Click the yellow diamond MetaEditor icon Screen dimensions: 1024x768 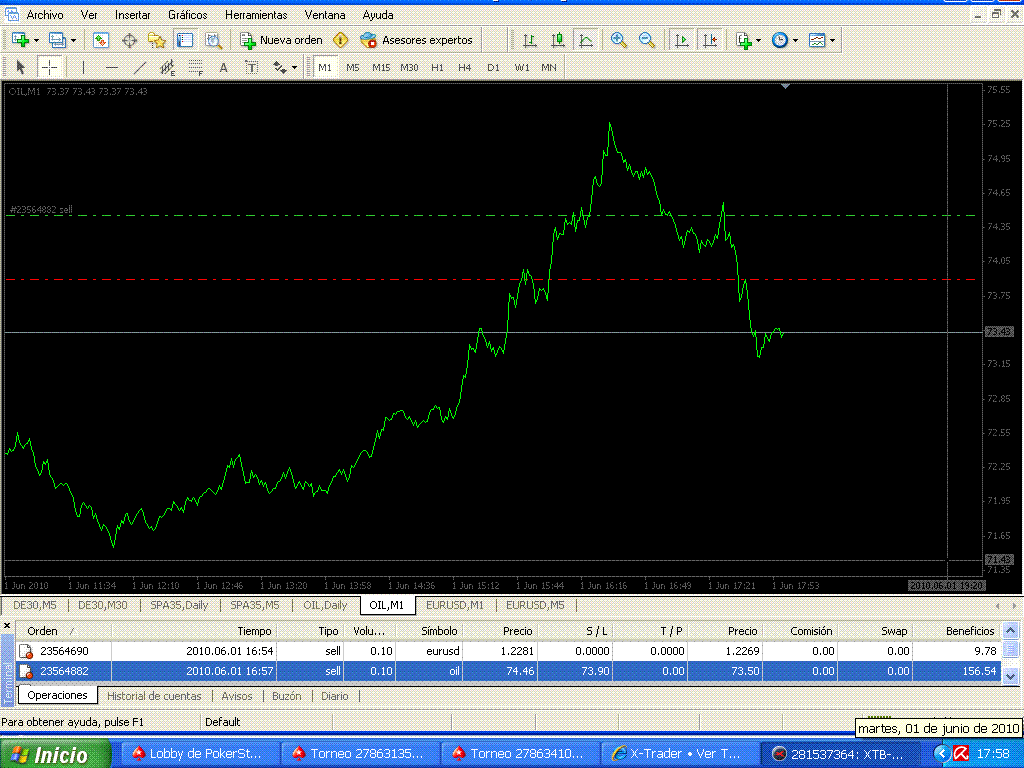click(340, 40)
